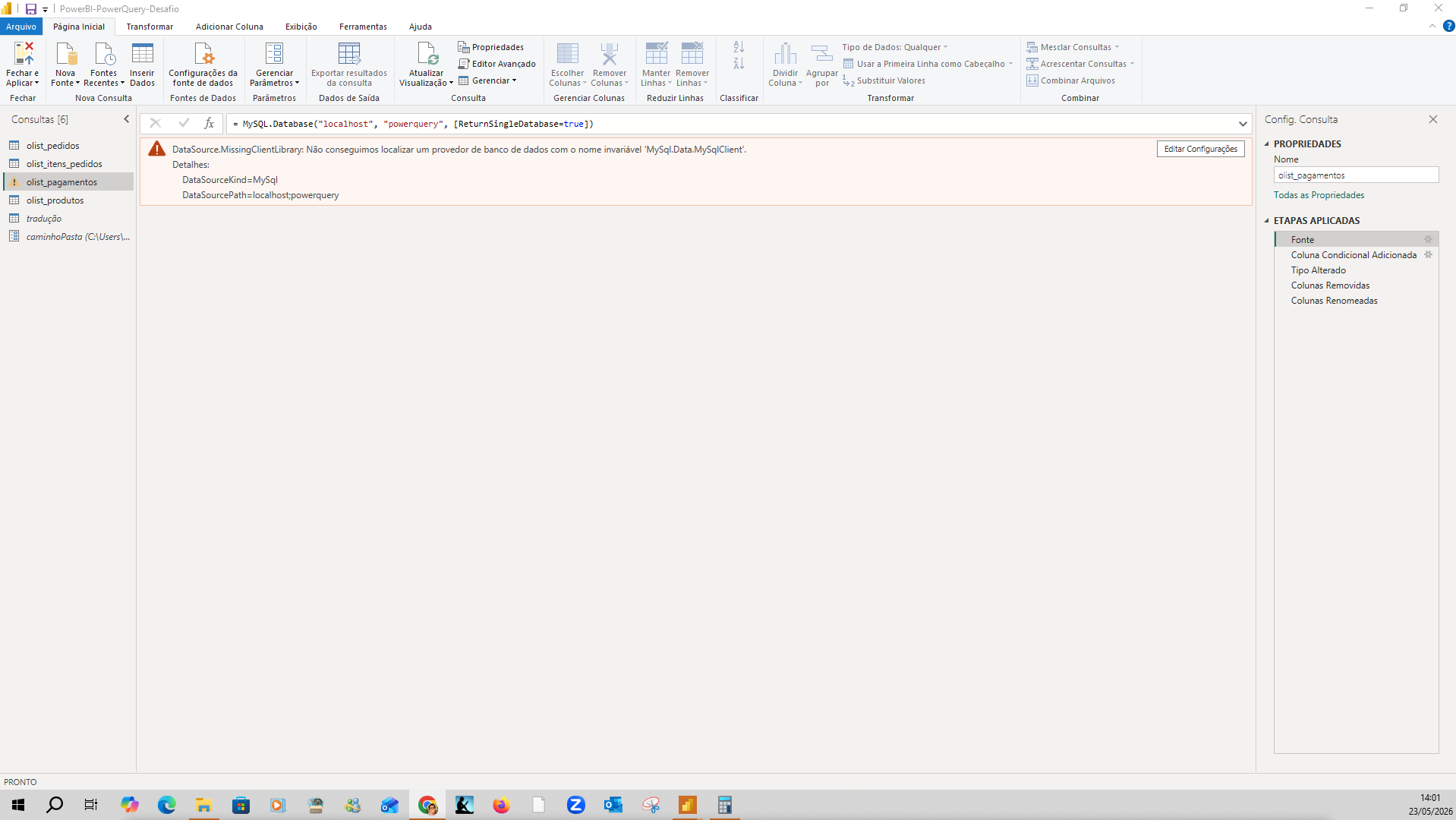The width and height of the screenshot is (1456, 820).
Task: Open the Editor Avançado
Action: tap(496, 64)
